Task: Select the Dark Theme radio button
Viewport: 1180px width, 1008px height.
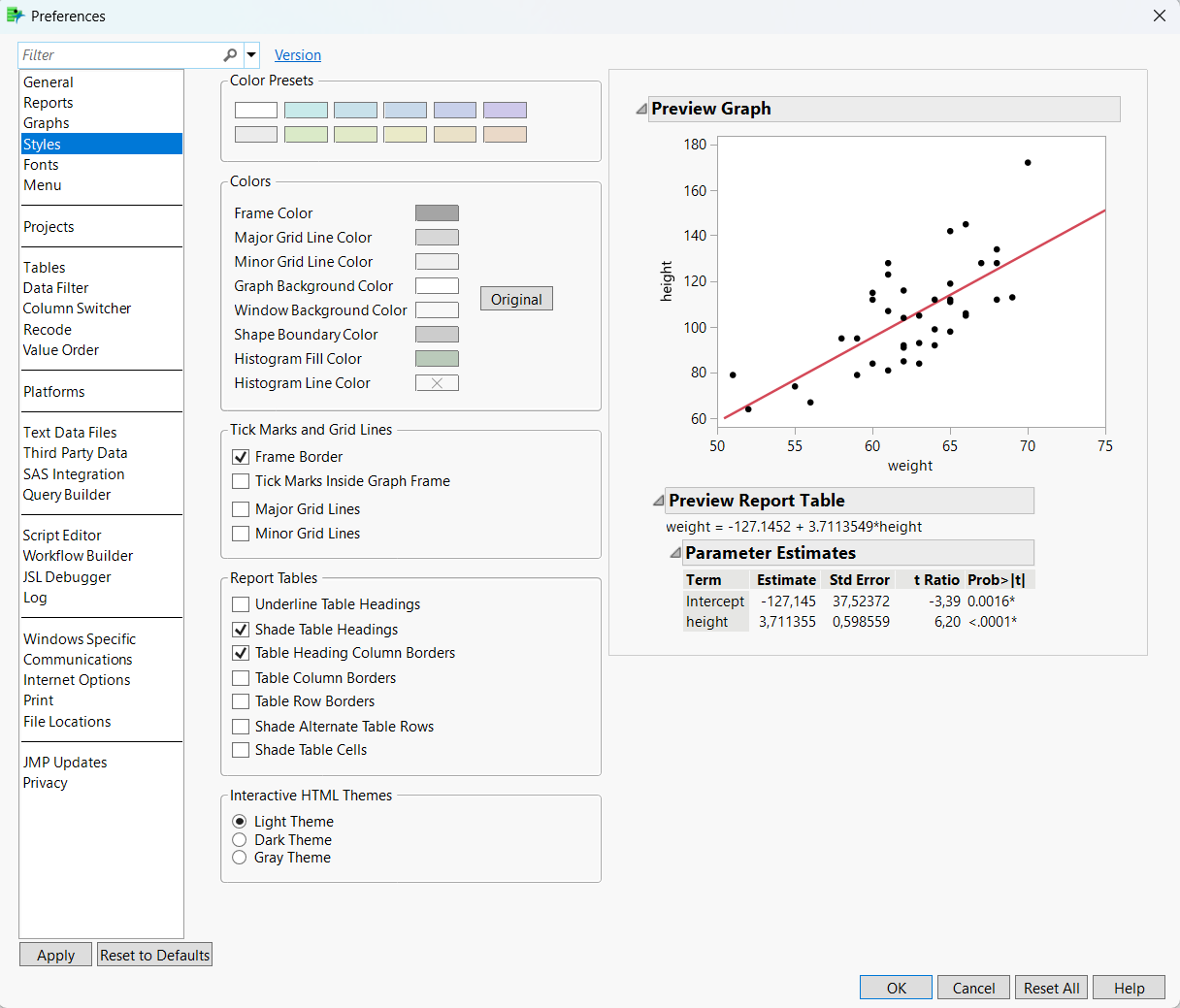Action: coord(240,839)
